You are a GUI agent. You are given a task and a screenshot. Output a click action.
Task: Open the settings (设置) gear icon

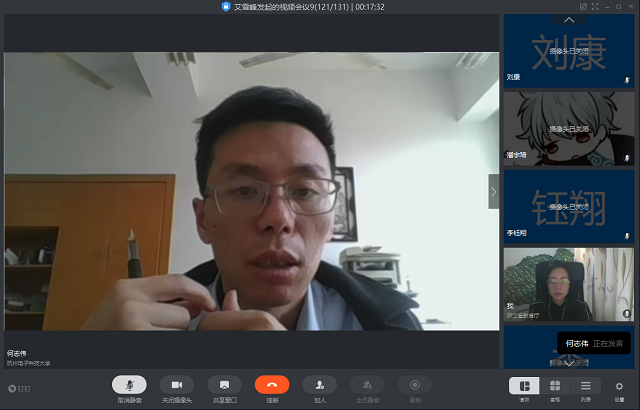point(619,385)
